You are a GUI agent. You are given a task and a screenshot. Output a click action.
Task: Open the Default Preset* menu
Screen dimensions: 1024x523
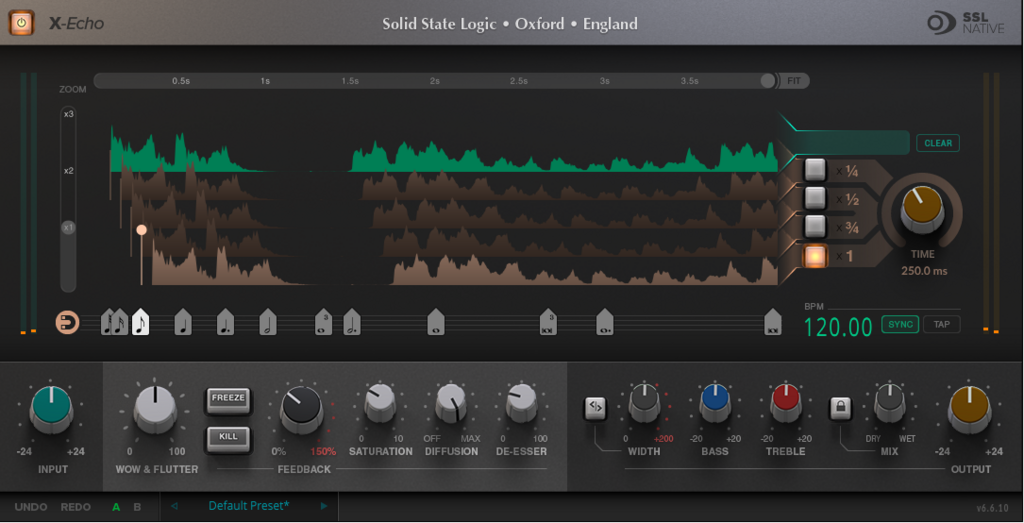click(x=249, y=505)
